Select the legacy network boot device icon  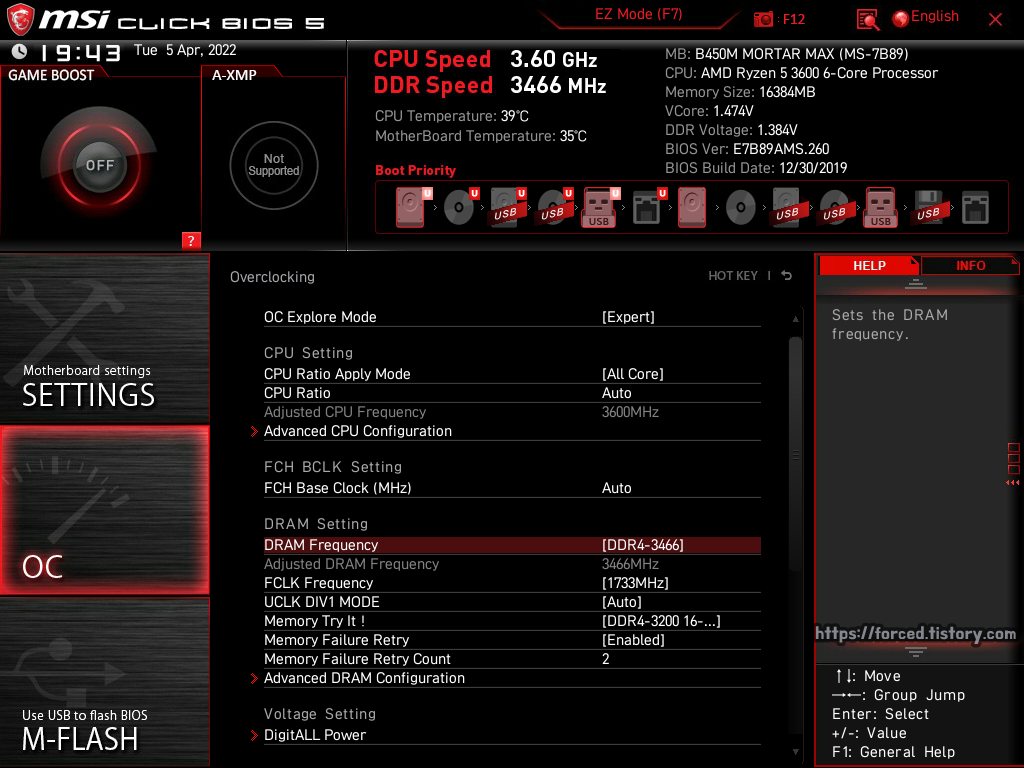[975, 207]
